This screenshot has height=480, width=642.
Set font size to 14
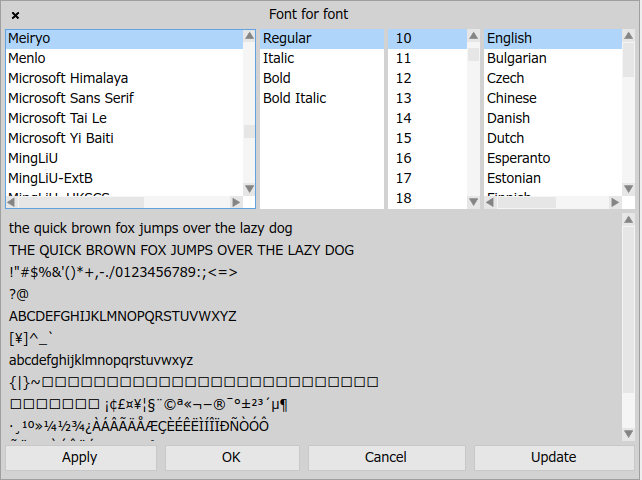click(427, 118)
